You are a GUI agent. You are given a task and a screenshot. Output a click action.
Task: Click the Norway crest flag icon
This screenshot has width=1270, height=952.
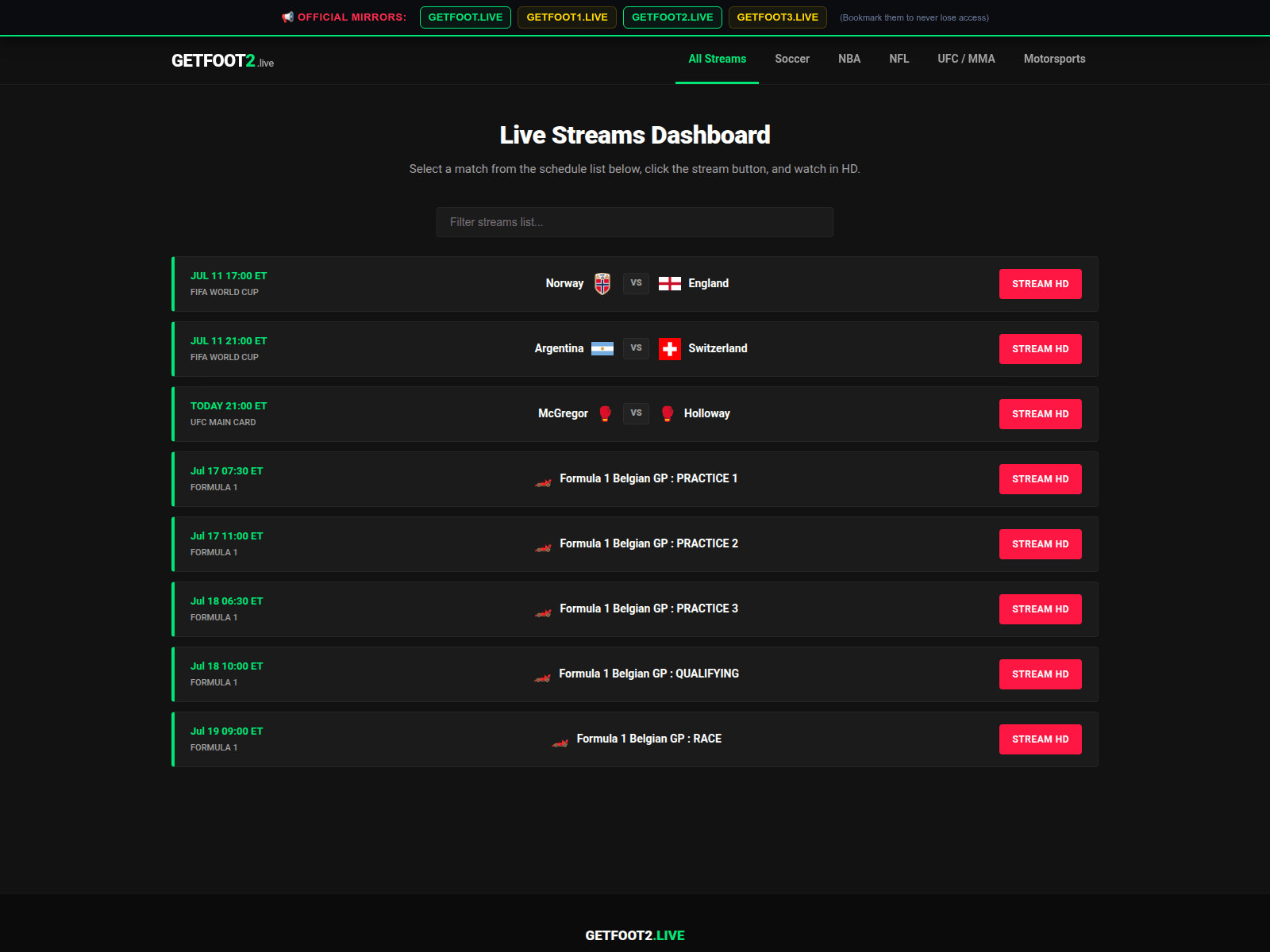pos(602,283)
